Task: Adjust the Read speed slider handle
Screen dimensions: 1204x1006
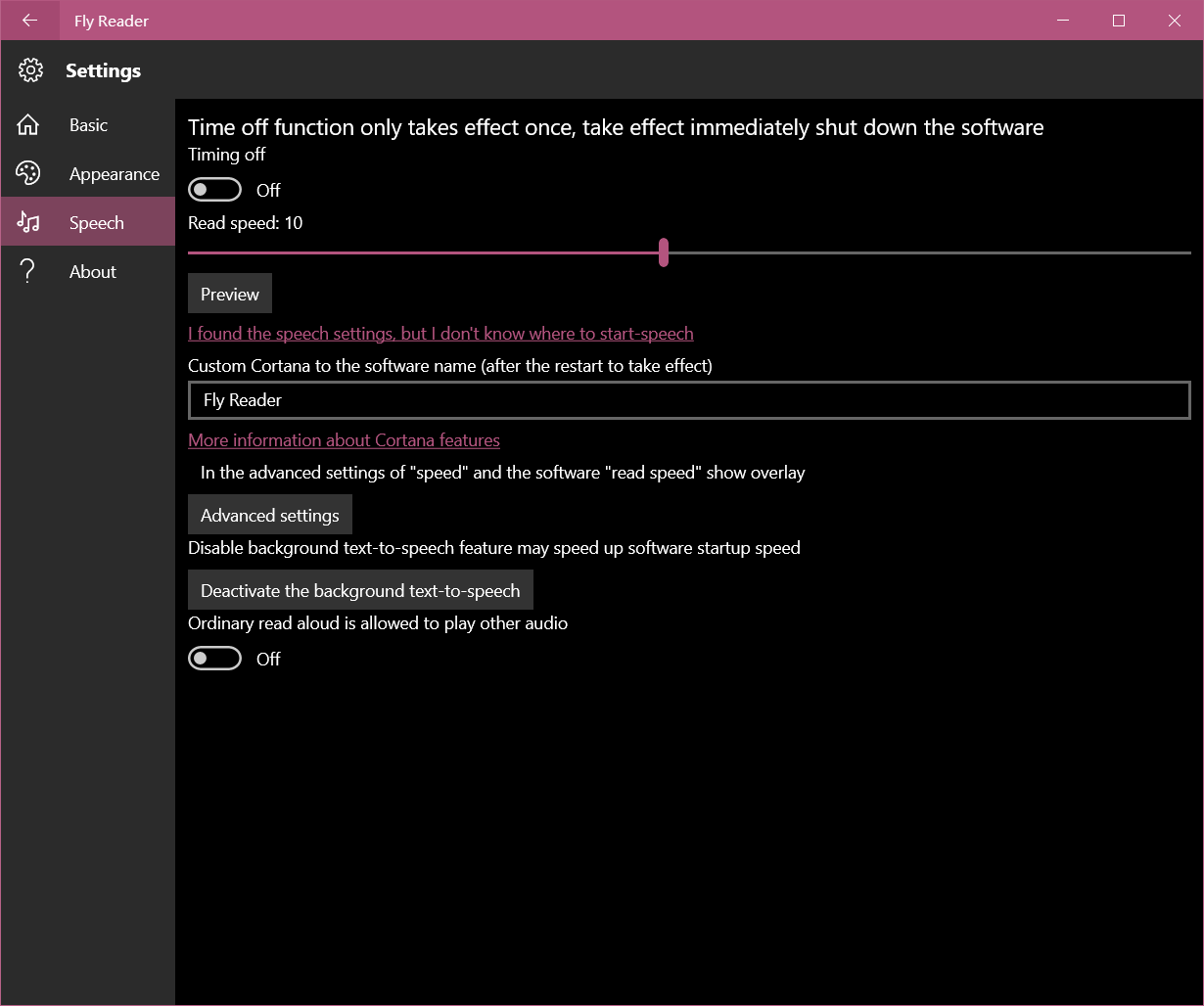Action: tap(663, 251)
